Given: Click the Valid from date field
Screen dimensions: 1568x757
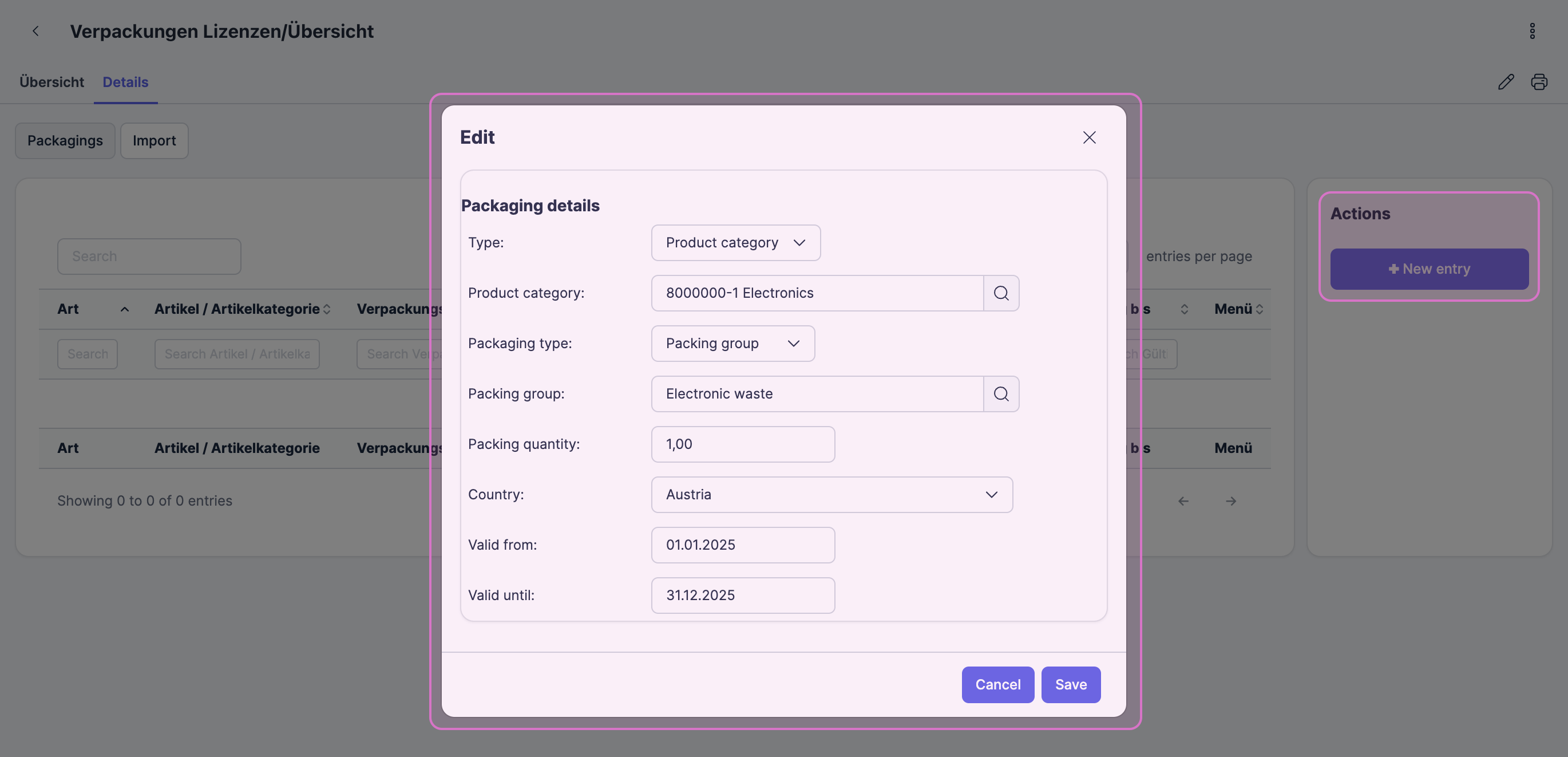Looking at the screenshot, I should 743,545.
